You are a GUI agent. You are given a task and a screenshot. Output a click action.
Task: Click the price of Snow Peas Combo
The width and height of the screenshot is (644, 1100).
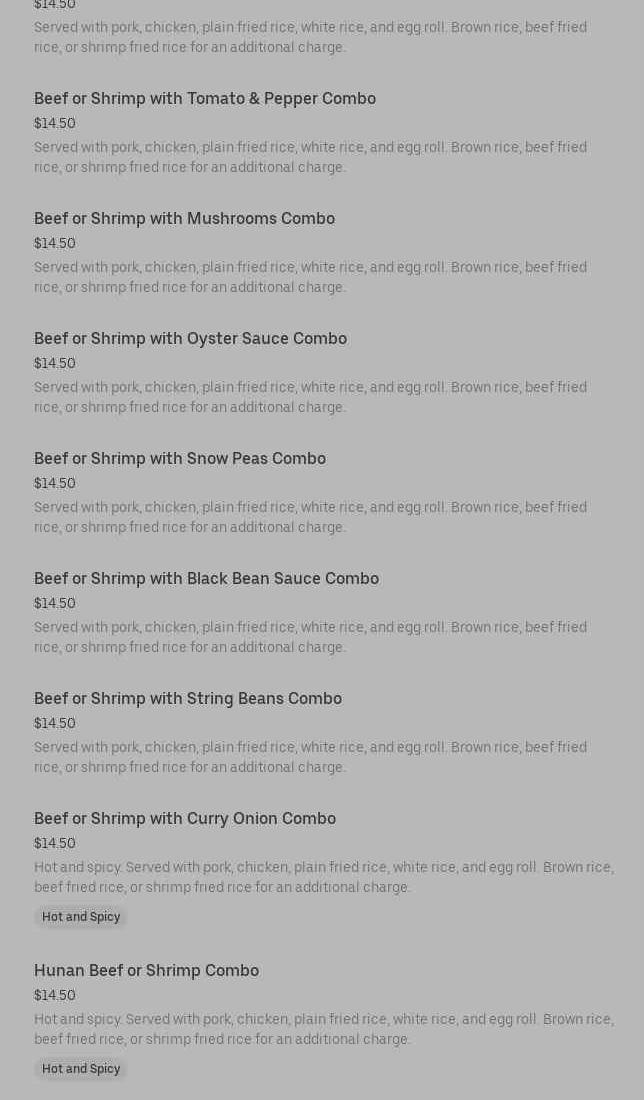tap(55, 484)
